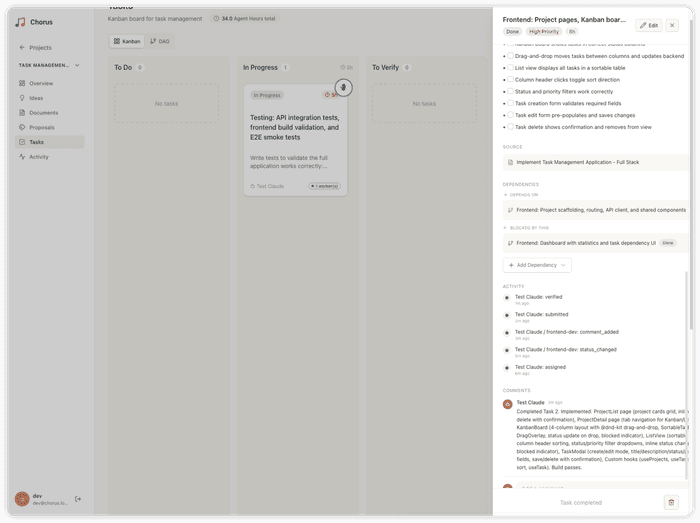Open blocked task Frontend Dashboard with statistics
This screenshot has height=523, width=700.
pos(596,243)
